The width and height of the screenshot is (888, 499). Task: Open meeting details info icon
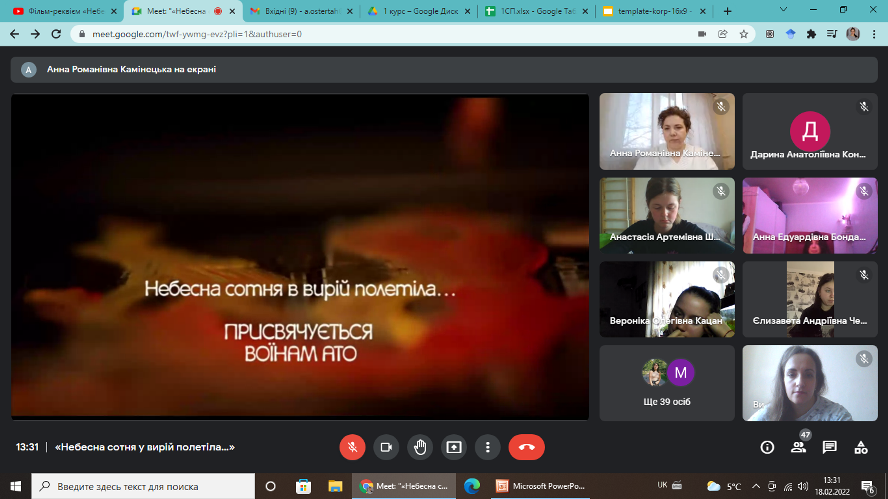[767, 447]
